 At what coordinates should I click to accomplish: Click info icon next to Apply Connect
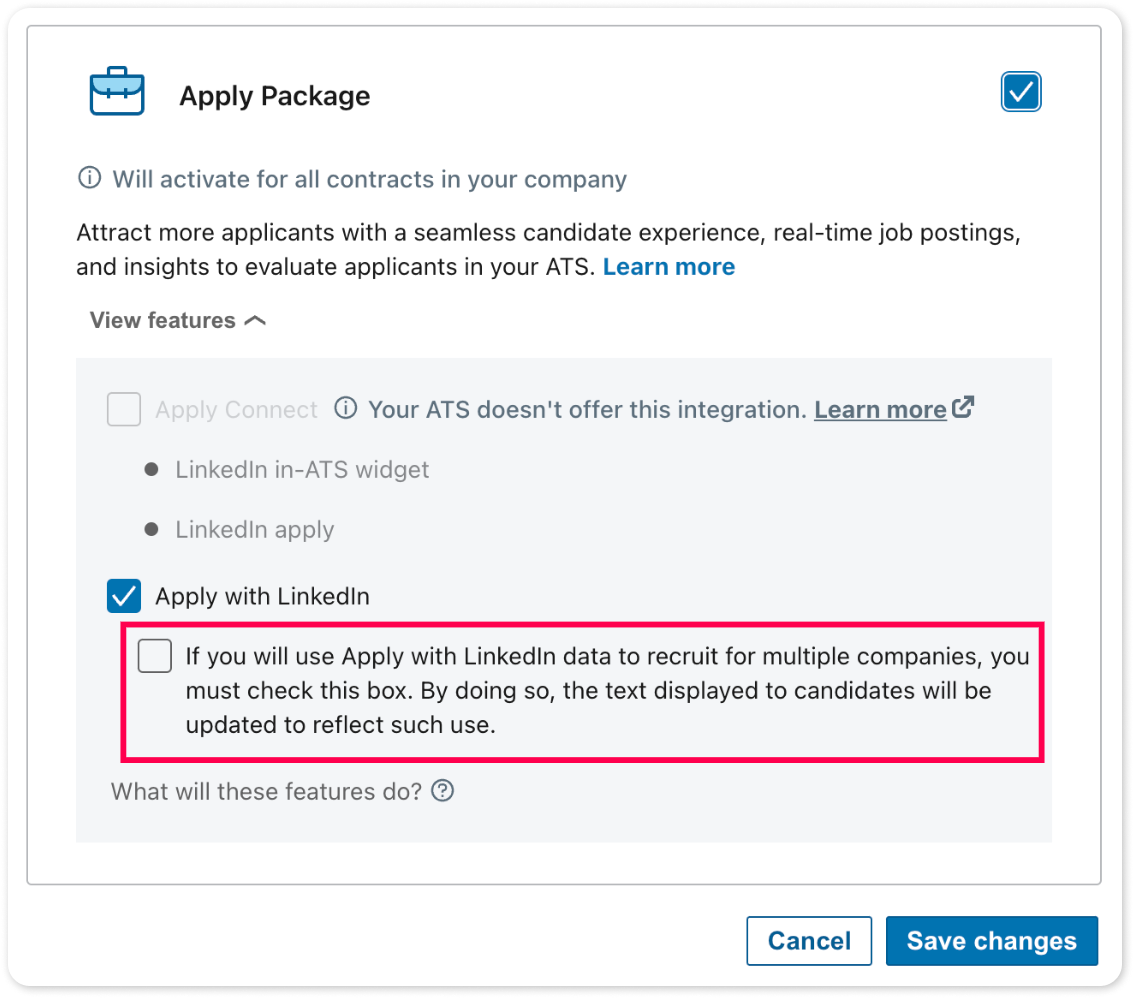346,408
